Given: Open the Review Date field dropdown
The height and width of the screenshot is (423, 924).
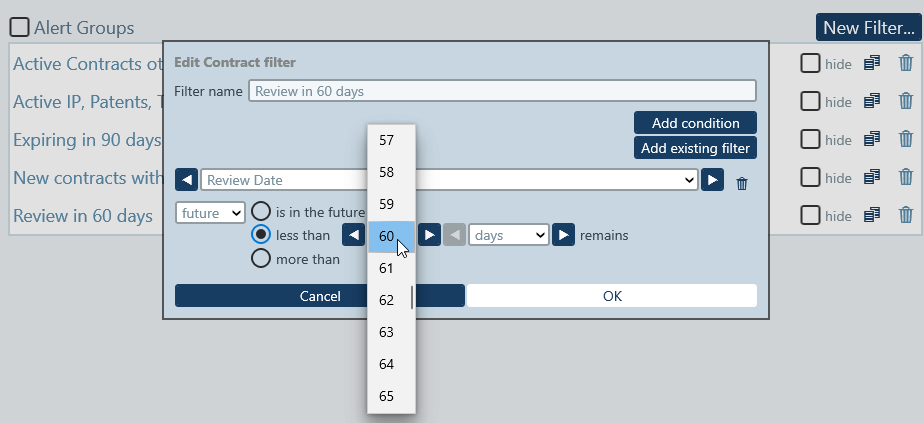Looking at the screenshot, I should tap(449, 180).
